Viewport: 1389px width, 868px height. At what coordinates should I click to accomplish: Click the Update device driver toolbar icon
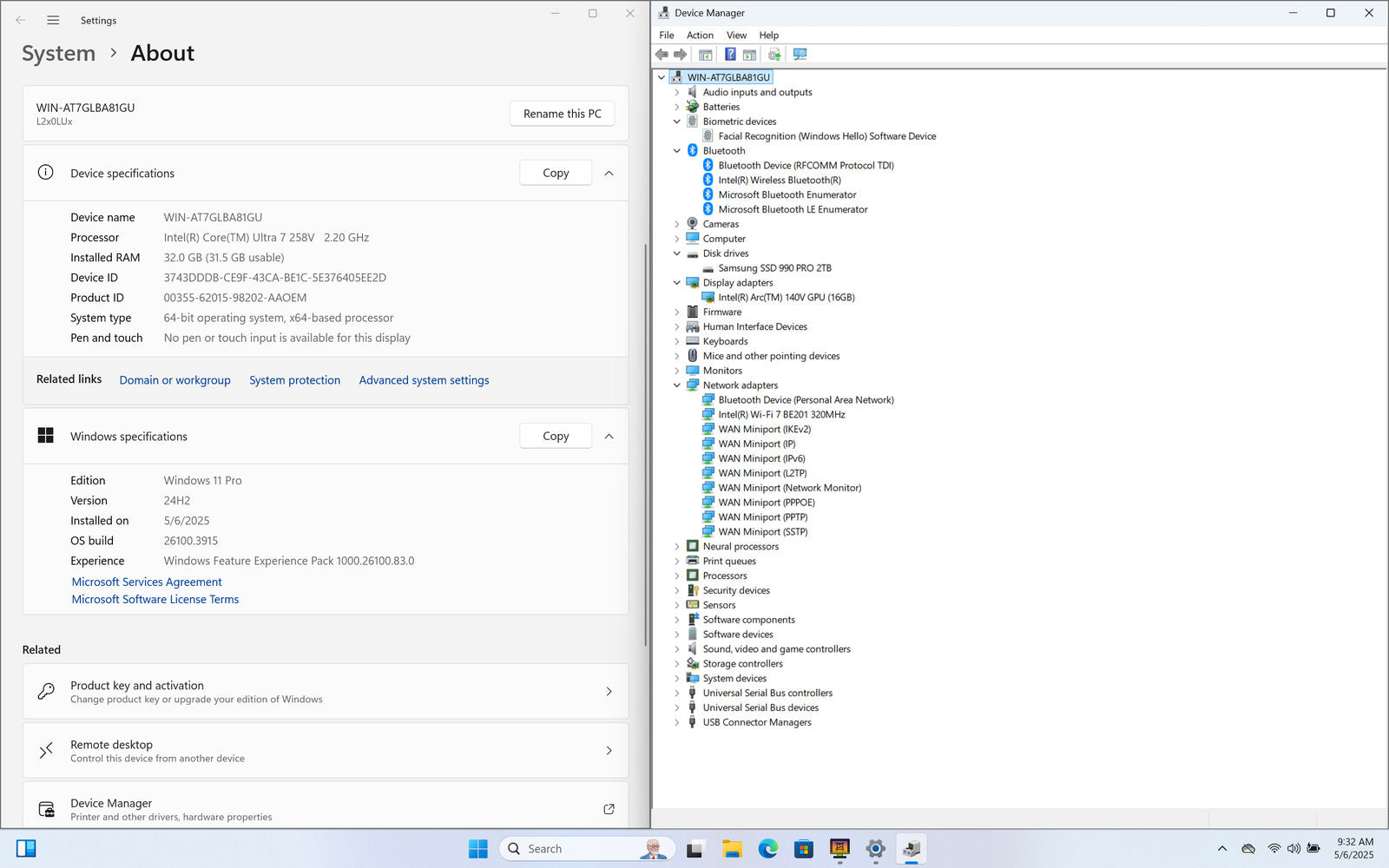(774, 55)
